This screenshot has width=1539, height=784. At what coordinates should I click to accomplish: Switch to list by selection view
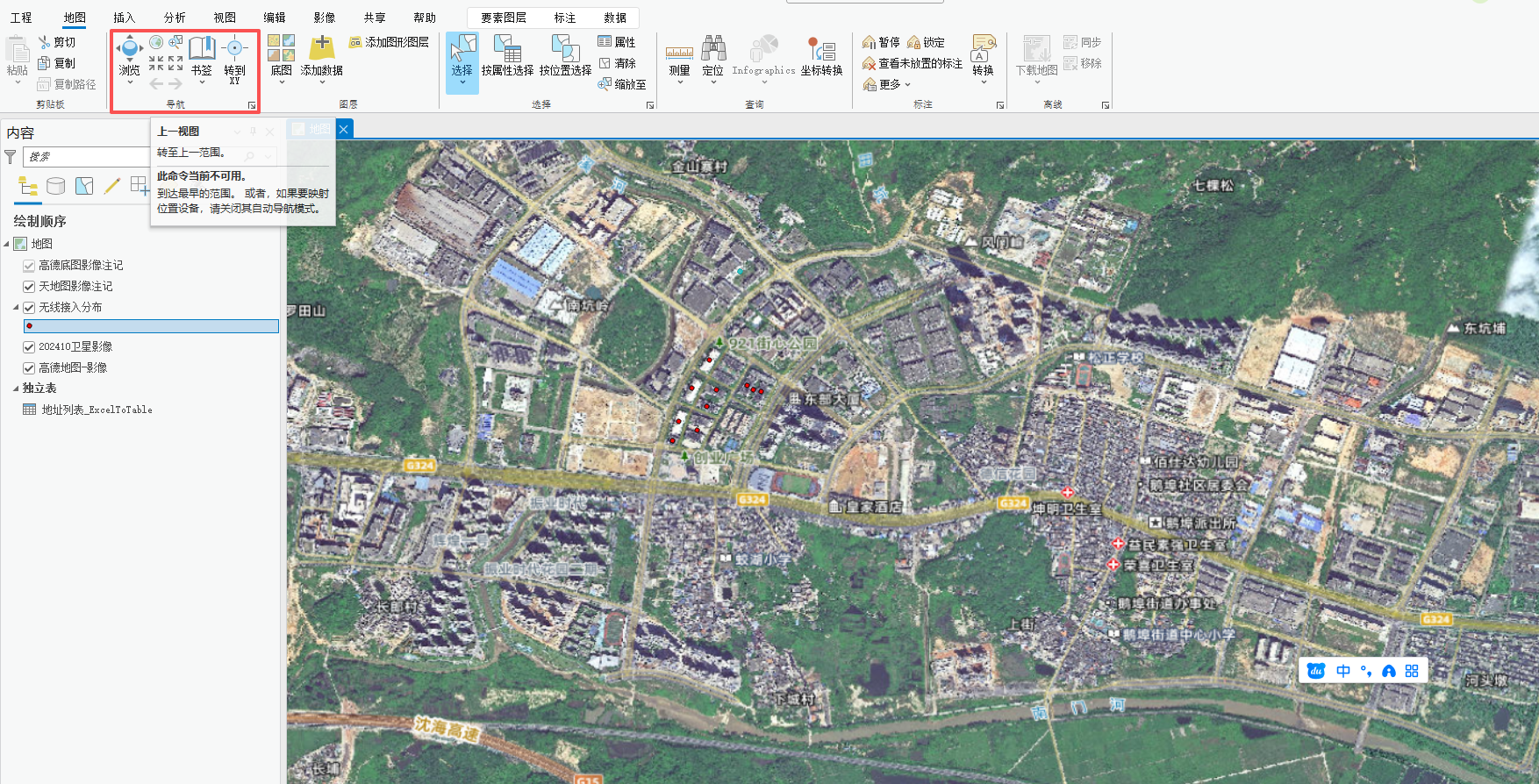pos(84,186)
